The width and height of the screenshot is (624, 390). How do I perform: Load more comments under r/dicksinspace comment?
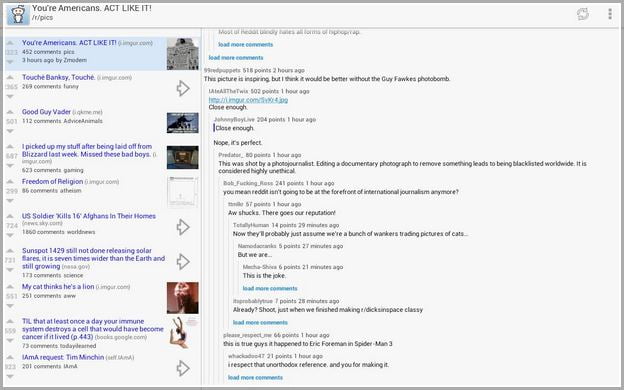pos(260,322)
